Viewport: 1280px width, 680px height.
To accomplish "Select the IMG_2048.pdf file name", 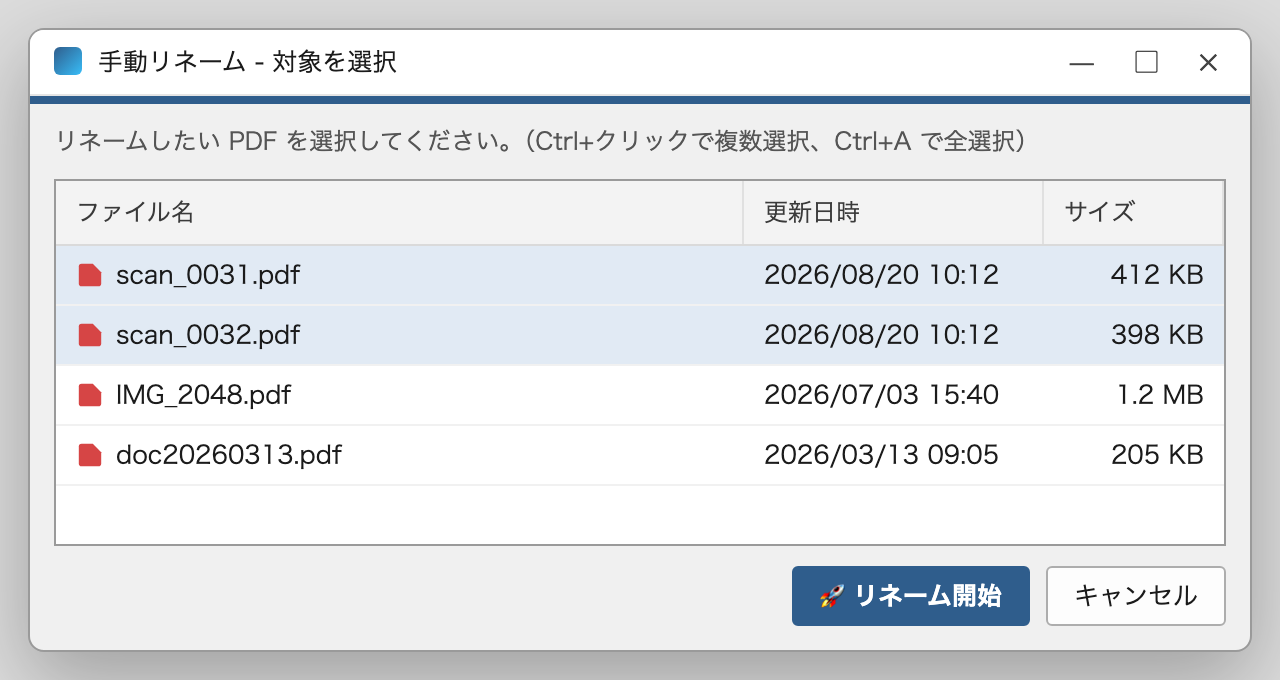I will point(203,395).
